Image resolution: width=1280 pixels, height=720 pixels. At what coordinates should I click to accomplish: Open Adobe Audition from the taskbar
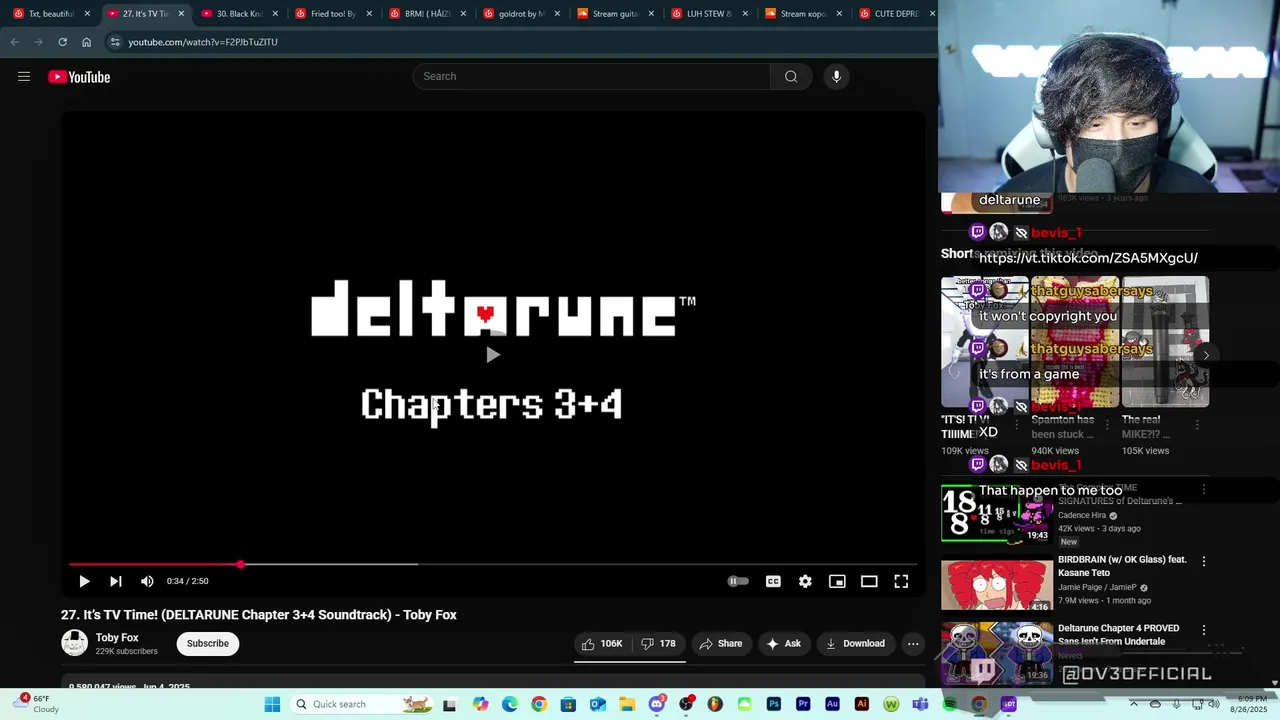point(832,704)
